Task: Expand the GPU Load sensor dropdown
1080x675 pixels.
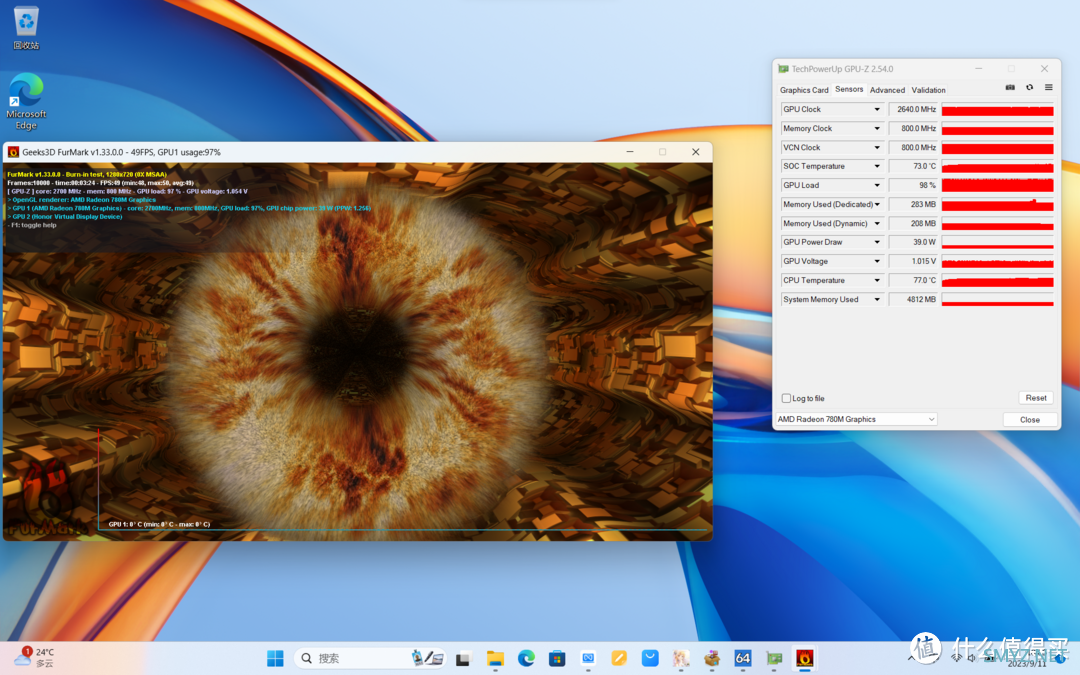Action: 877,185
